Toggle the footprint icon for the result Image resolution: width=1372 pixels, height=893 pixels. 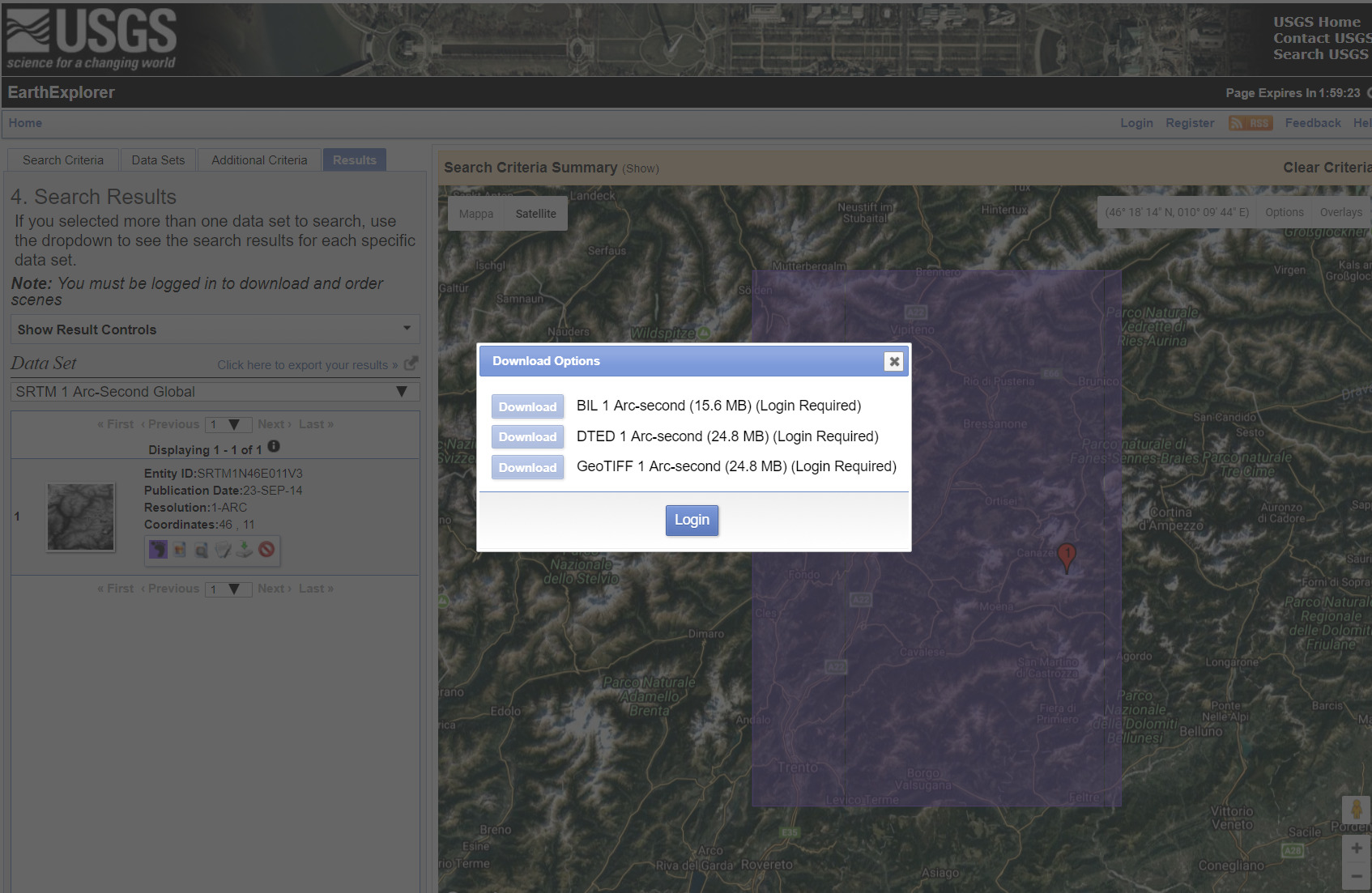click(158, 550)
